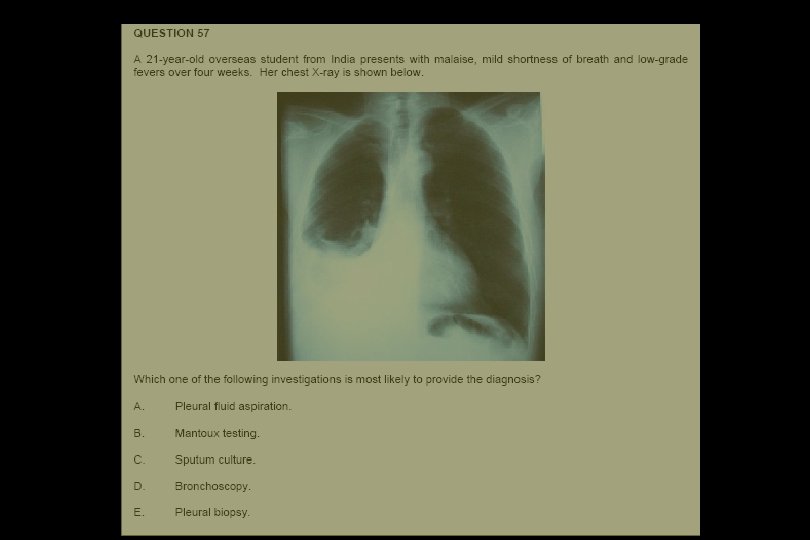This screenshot has height=540, width=810.
Task: Click the 'Which one of the following investigations' question
Action: tap(337, 379)
